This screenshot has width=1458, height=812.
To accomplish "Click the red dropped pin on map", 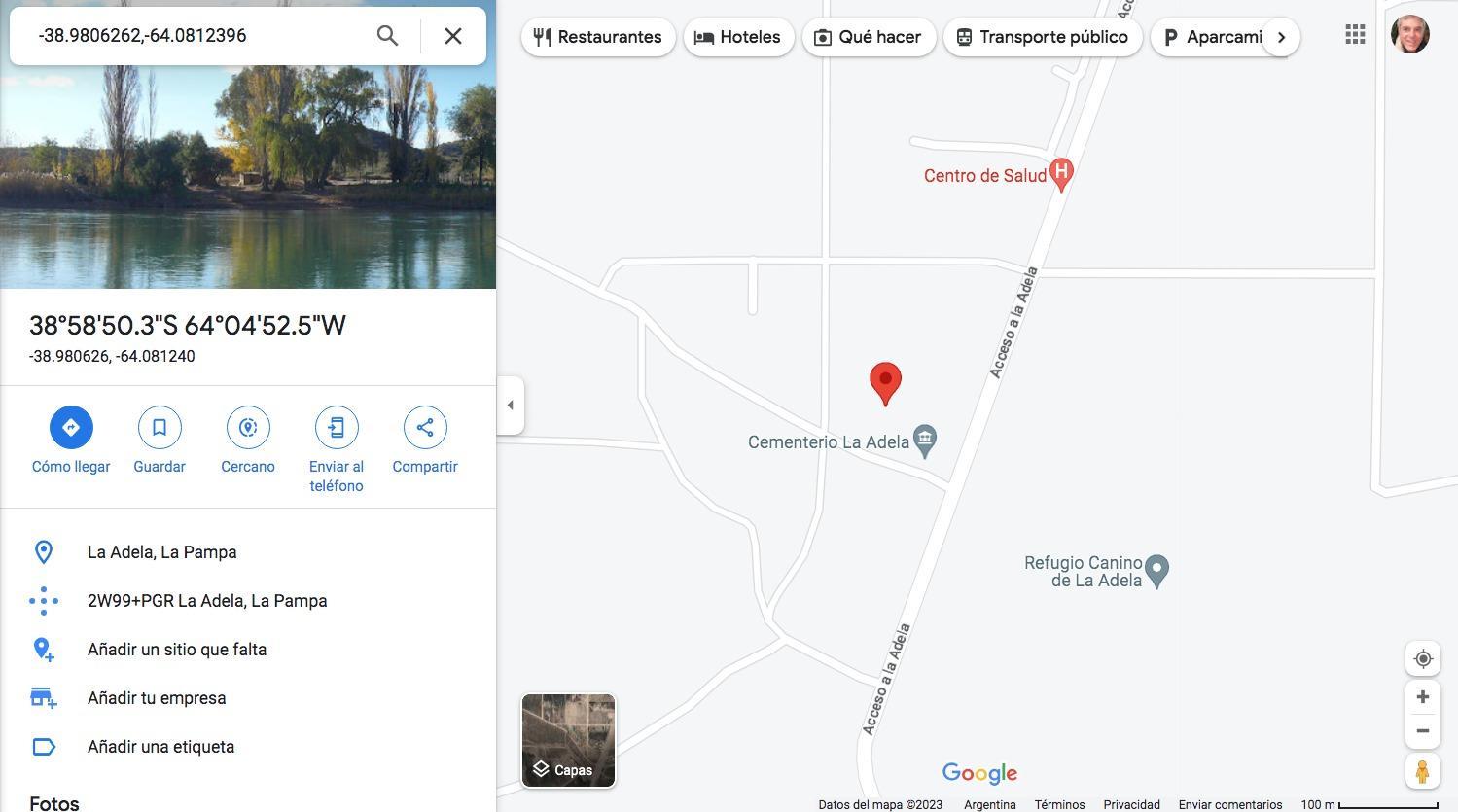I will 885,383.
